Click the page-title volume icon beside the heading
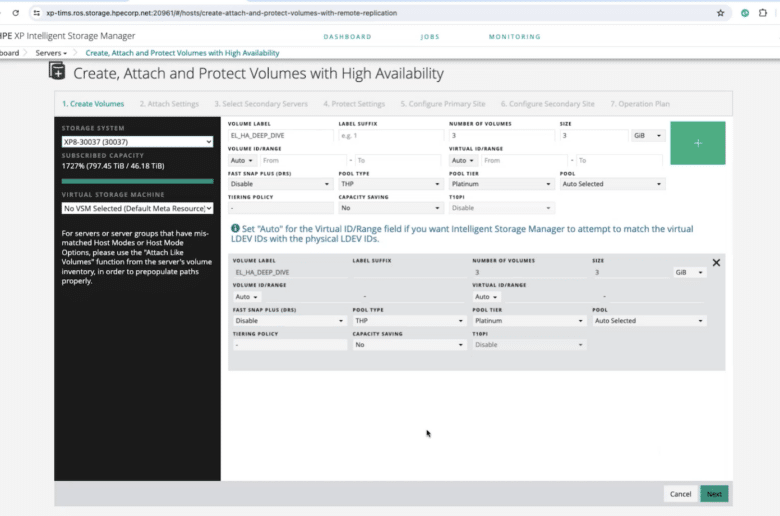 (x=57, y=71)
